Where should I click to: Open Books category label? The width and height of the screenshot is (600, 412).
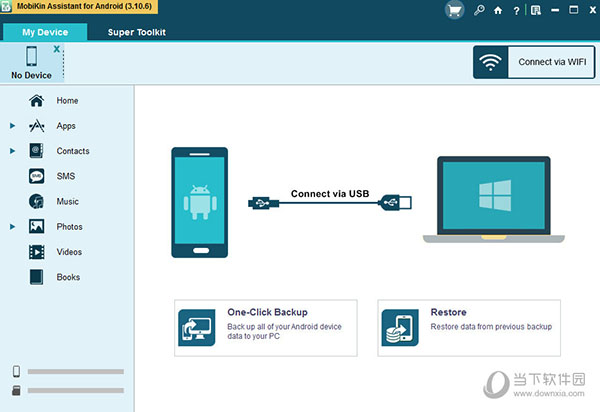point(68,277)
